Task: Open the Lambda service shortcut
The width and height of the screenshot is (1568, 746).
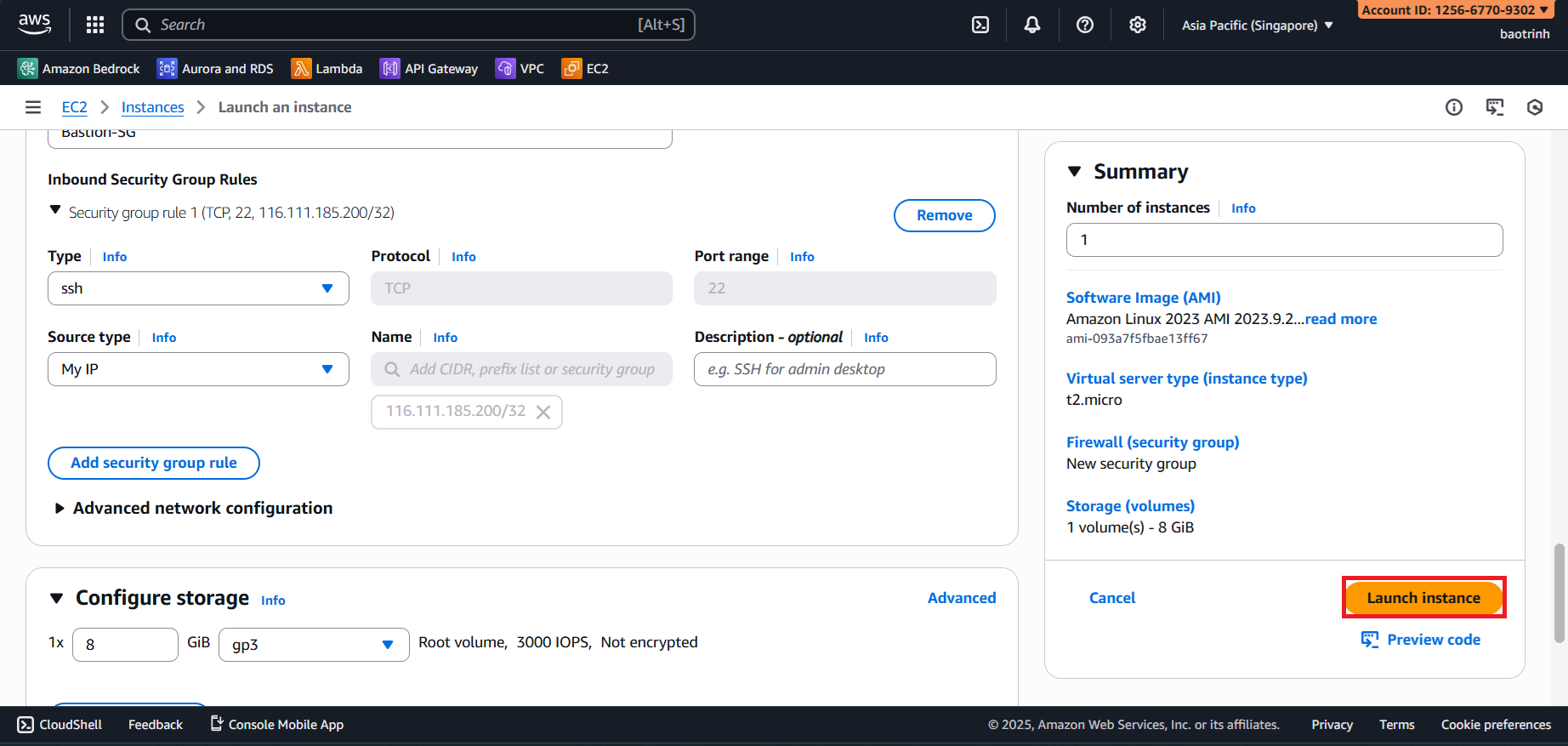Action: [x=327, y=69]
